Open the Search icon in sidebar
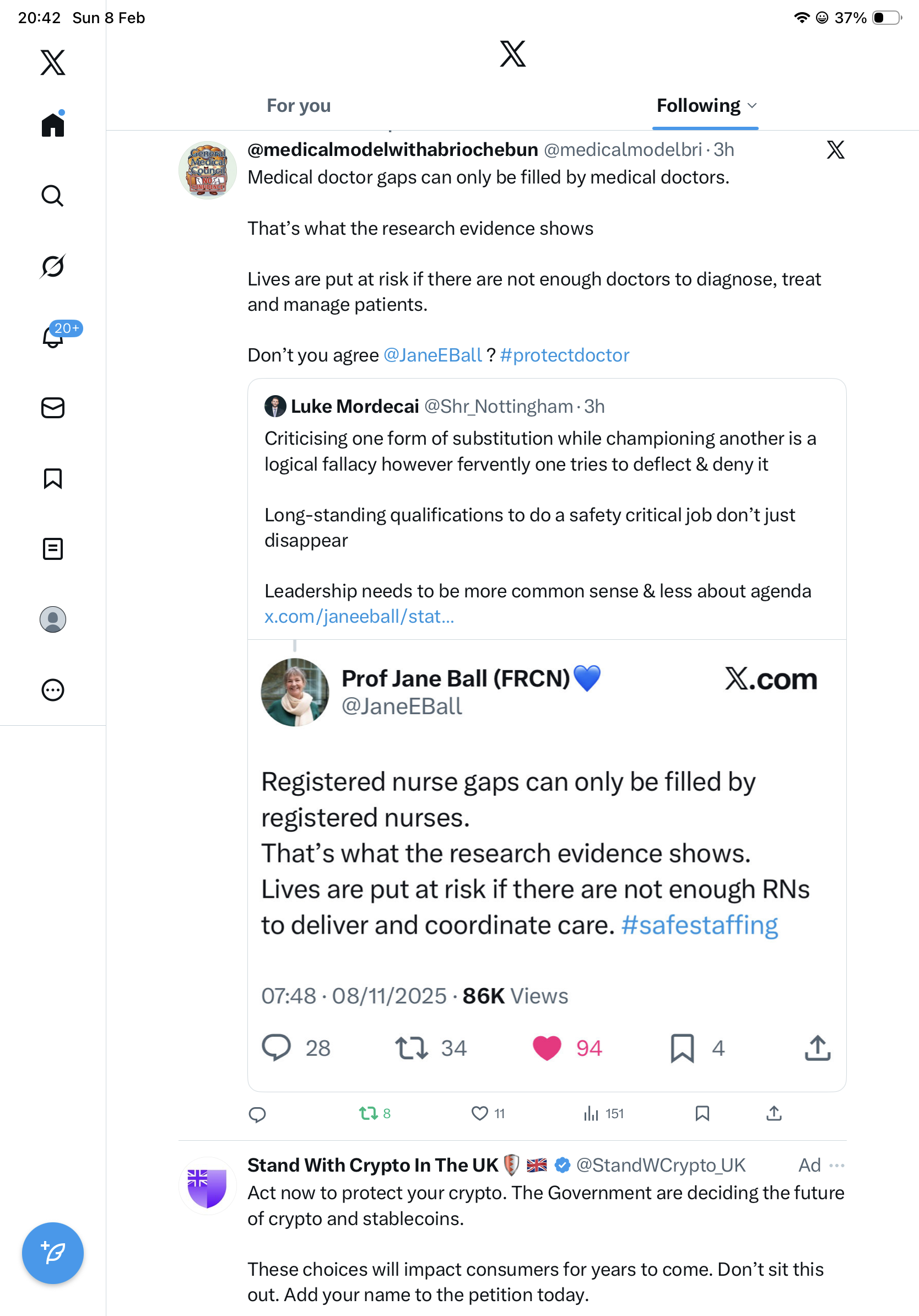Viewport: 919px width, 1316px height. pyautogui.click(x=53, y=196)
